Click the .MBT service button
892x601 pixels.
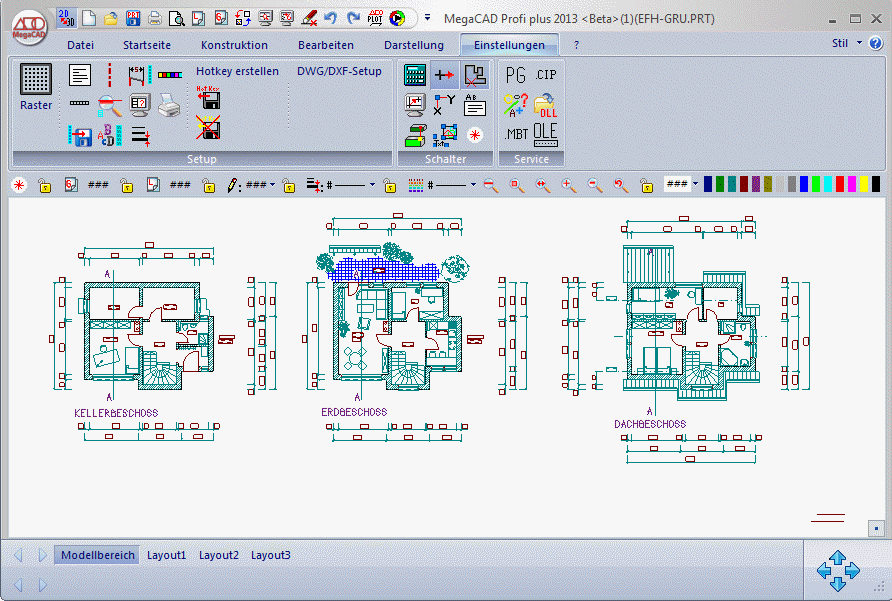click(x=516, y=134)
